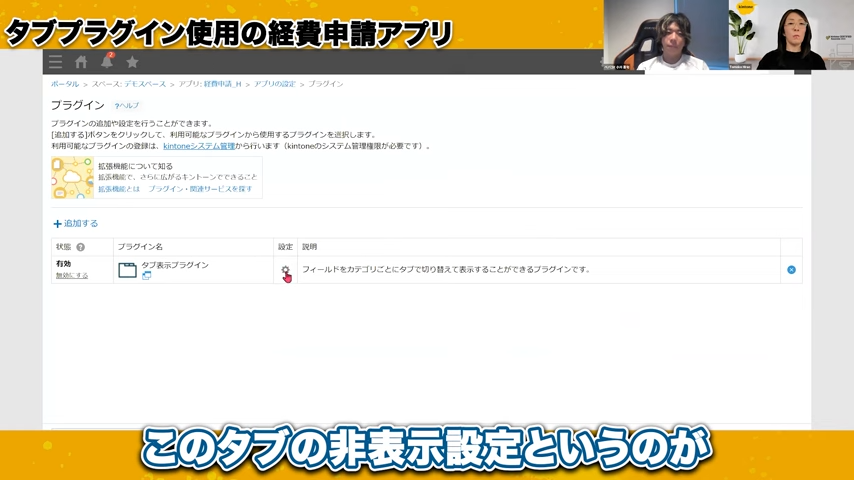
Task: Open kintoneシステム管理 link
Action: coord(199,146)
